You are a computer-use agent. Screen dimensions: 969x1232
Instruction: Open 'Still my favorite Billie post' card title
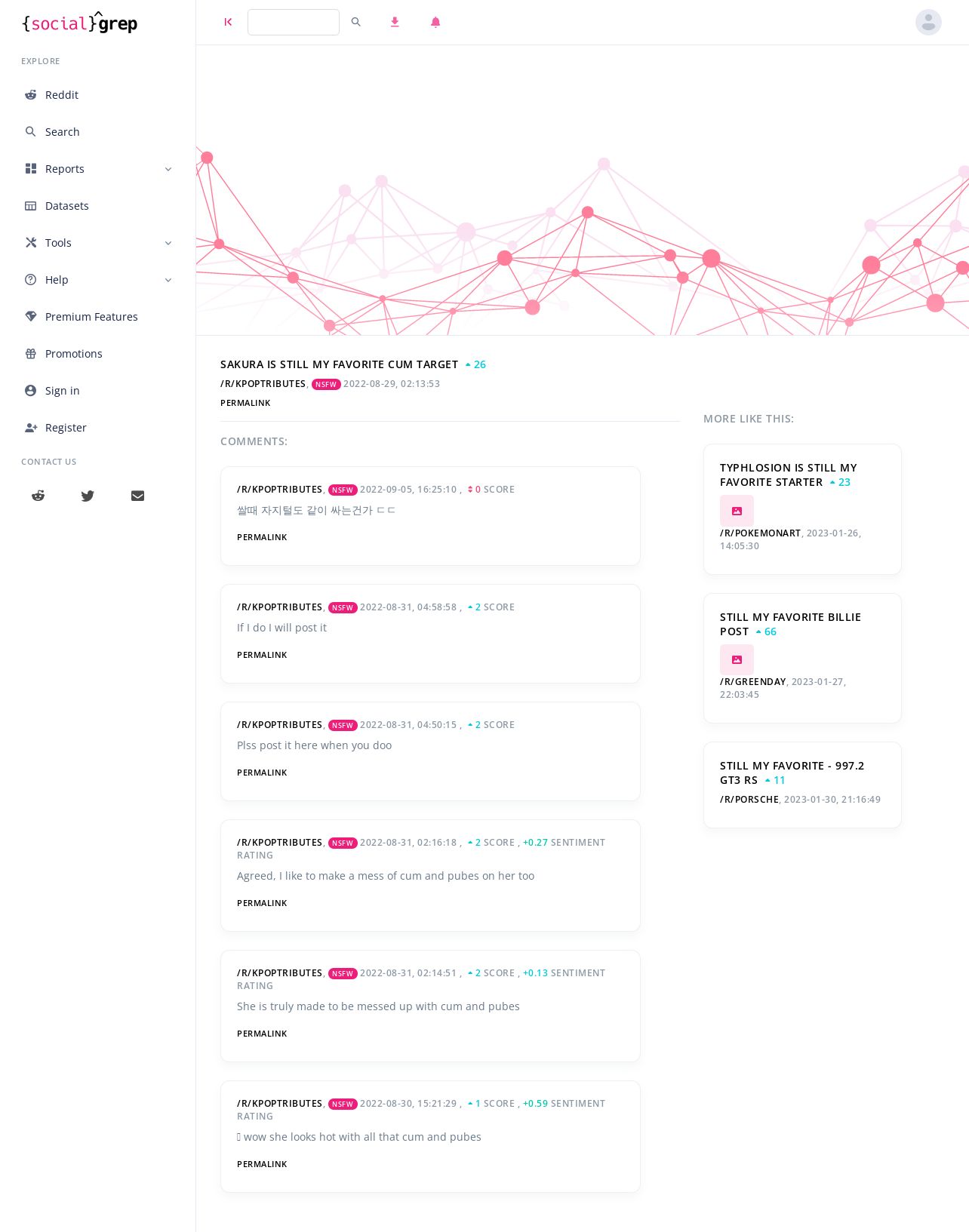790,624
